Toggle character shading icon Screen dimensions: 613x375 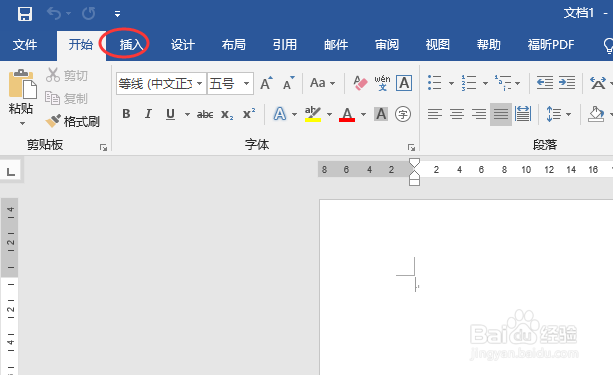coord(381,114)
